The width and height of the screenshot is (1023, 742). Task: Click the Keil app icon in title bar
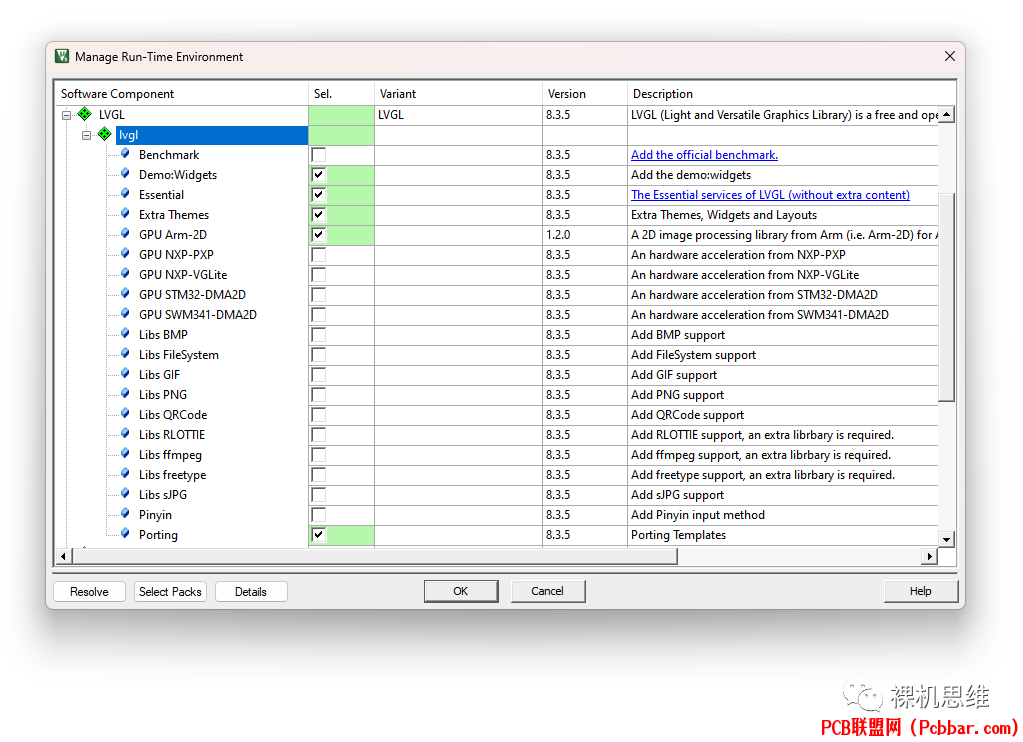point(62,57)
